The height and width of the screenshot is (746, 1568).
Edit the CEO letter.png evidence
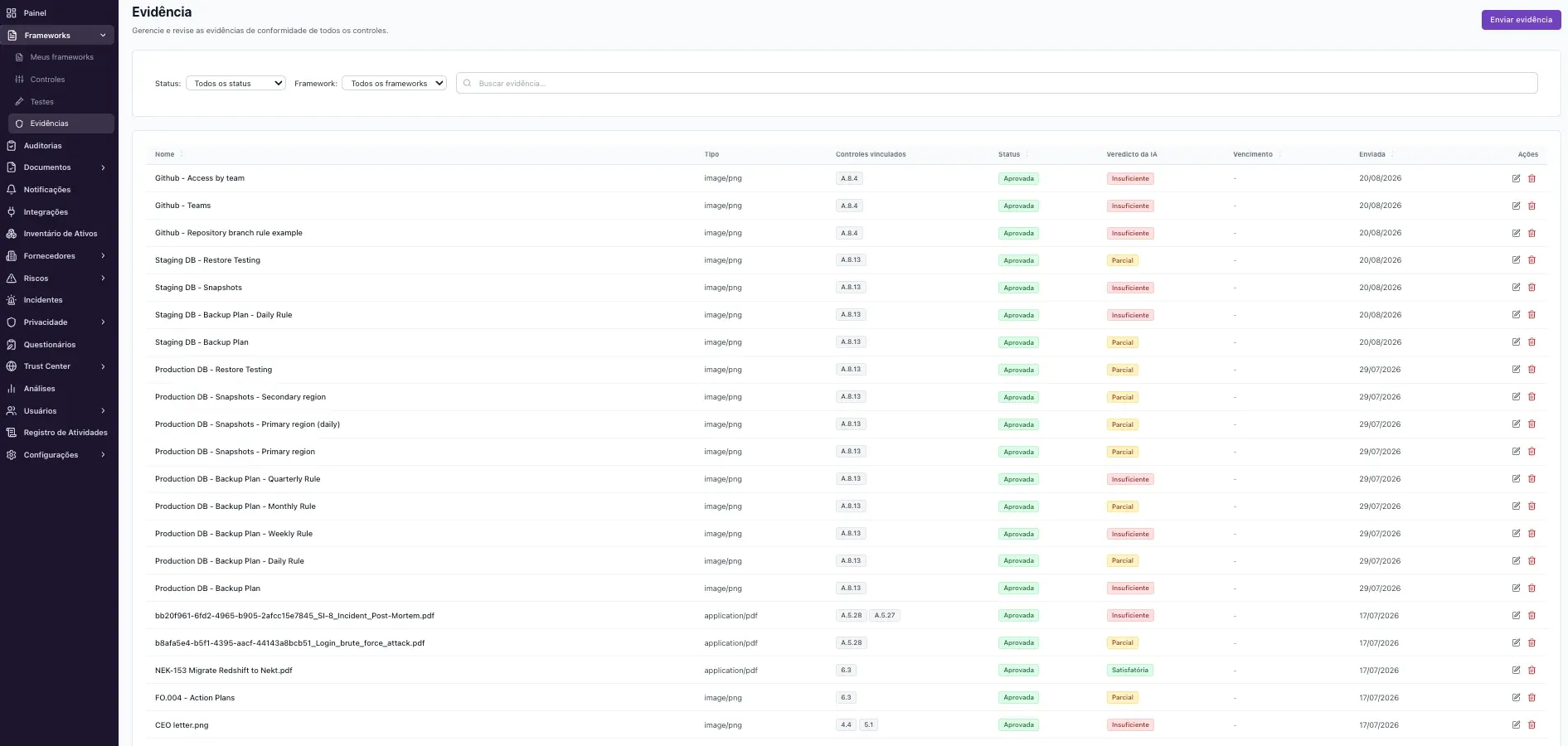[1516, 725]
